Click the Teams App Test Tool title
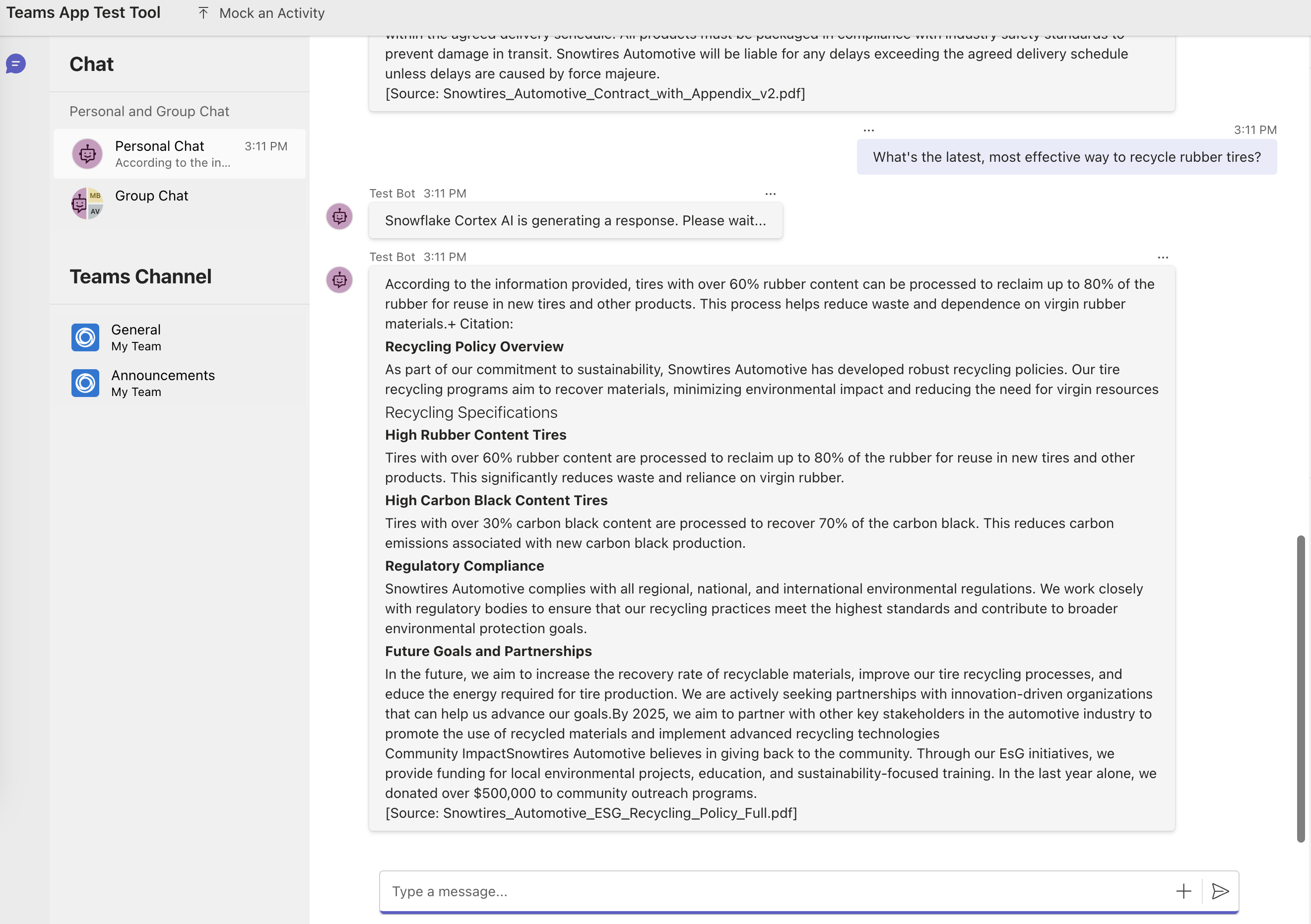 (x=83, y=12)
